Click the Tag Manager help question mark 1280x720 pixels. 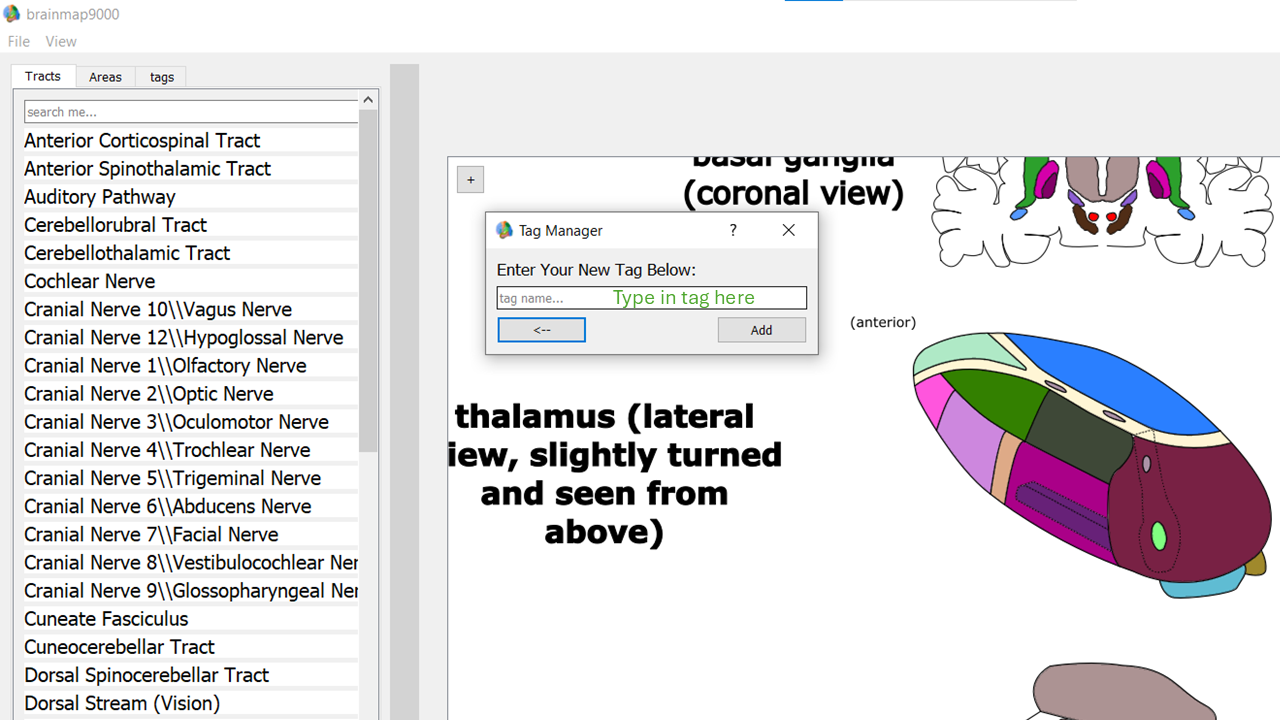tap(733, 230)
